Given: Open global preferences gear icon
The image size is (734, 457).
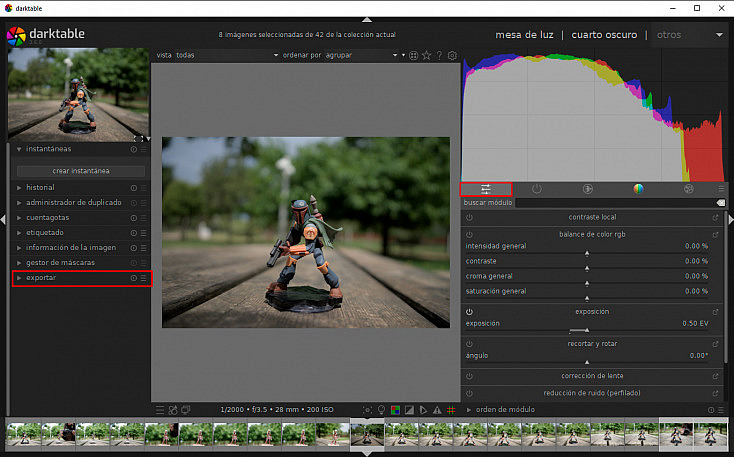Looking at the screenshot, I should pyautogui.click(x=452, y=55).
